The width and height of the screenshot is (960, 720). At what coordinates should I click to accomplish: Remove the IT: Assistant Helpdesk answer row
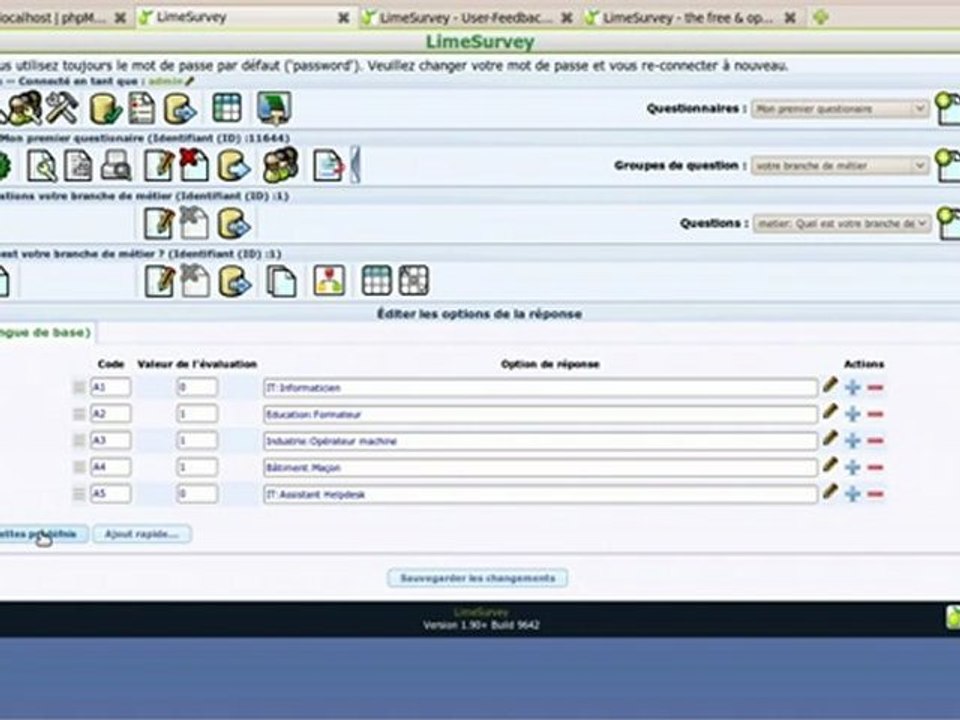876,494
